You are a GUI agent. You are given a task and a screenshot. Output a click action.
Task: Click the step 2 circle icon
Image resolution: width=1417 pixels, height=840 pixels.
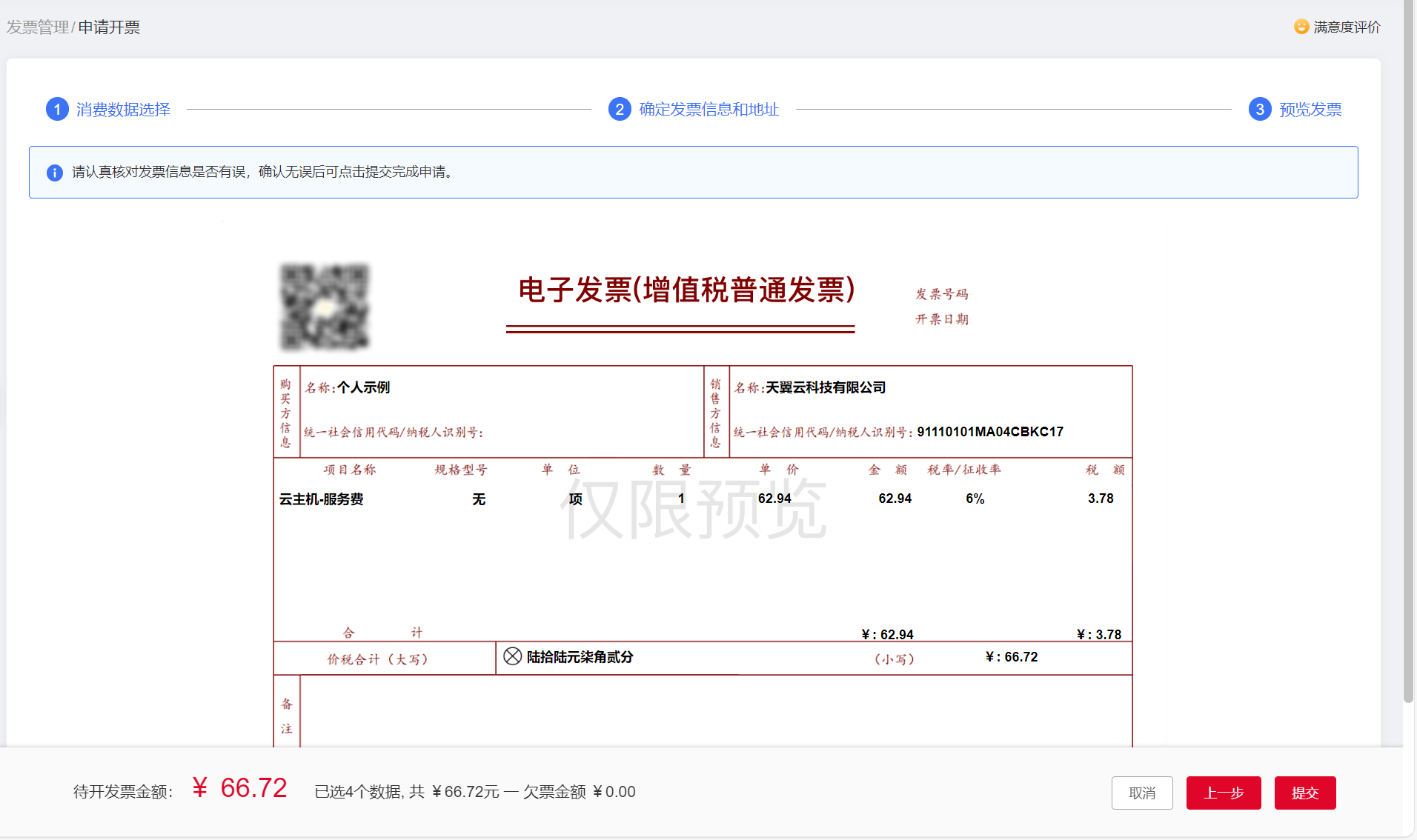(x=620, y=110)
